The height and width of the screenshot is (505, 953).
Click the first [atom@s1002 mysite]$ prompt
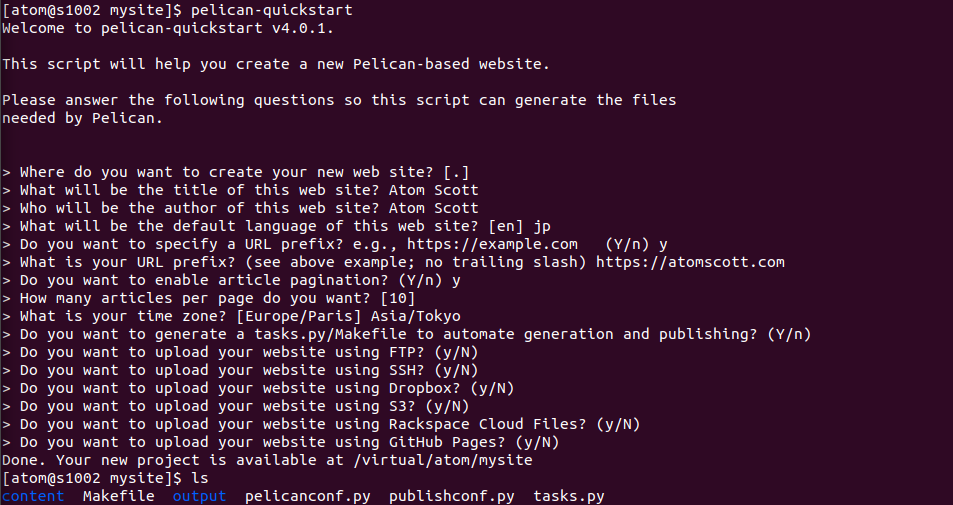click(92, 10)
